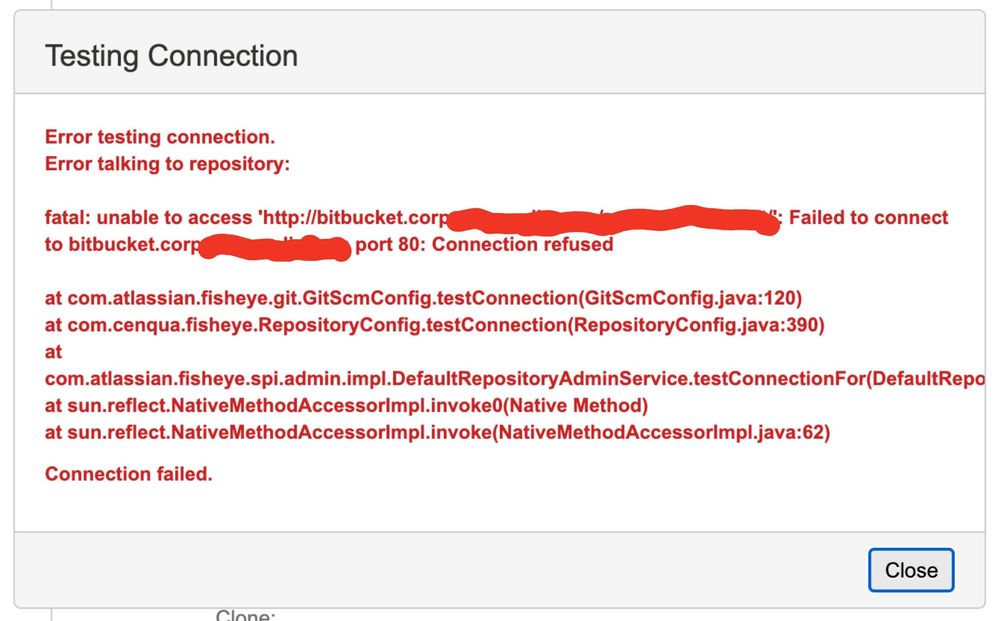The height and width of the screenshot is (621, 998).
Task: Click the DefaultRepositoryAdminService.testConnectionFor stack line
Action: [x=514, y=379]
